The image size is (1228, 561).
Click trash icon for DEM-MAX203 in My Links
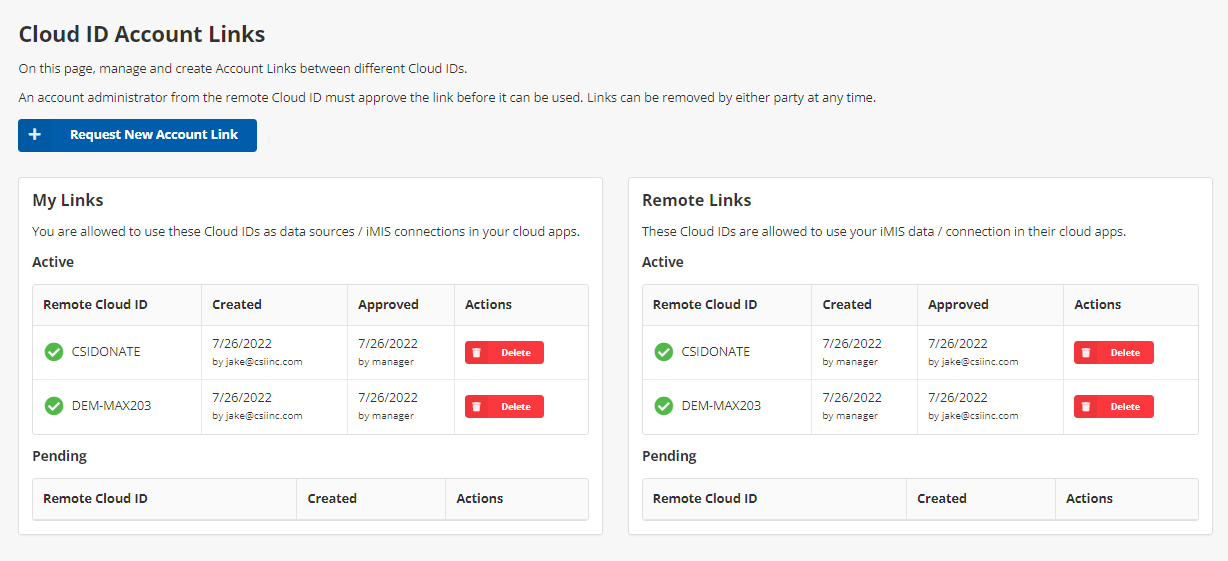pyautogui.click(x=477, y=407)
